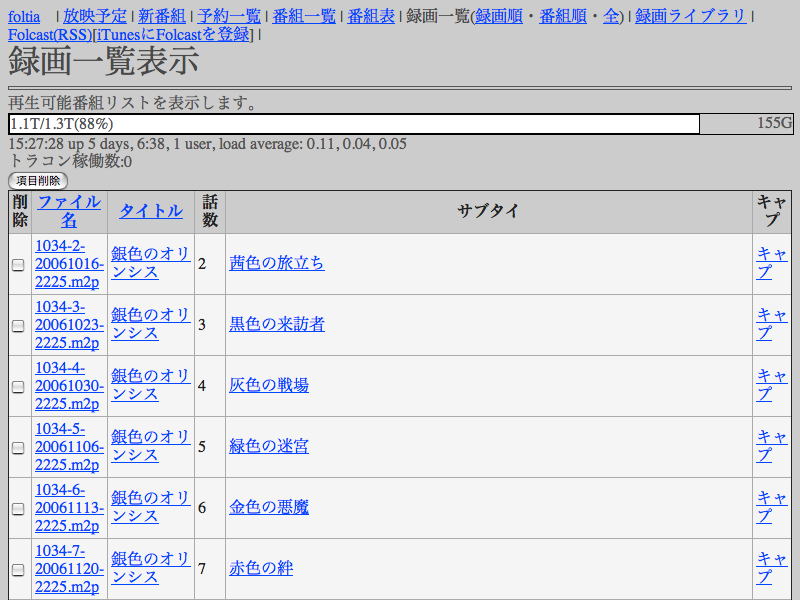Screen dimensions: 800x600
Task: Click iTunesにFolcastを登録 link
Action: 173,35
